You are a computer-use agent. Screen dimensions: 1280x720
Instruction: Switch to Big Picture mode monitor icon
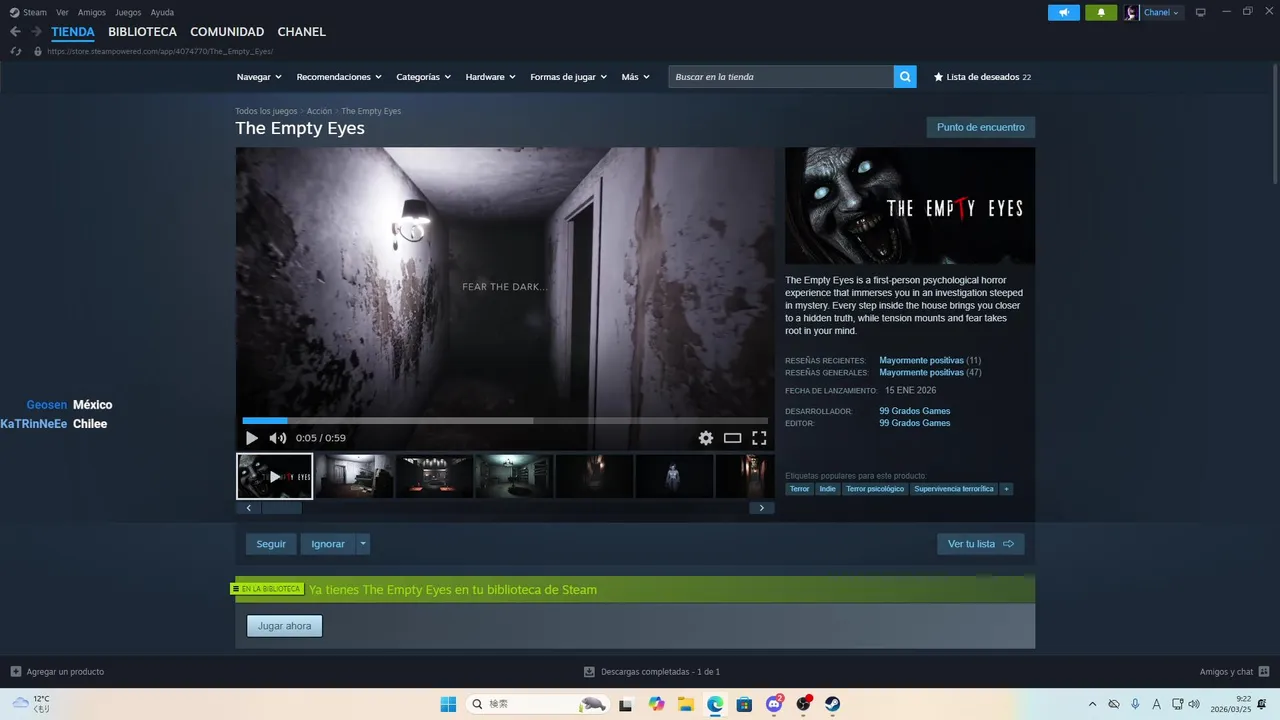pos(1201,12)
